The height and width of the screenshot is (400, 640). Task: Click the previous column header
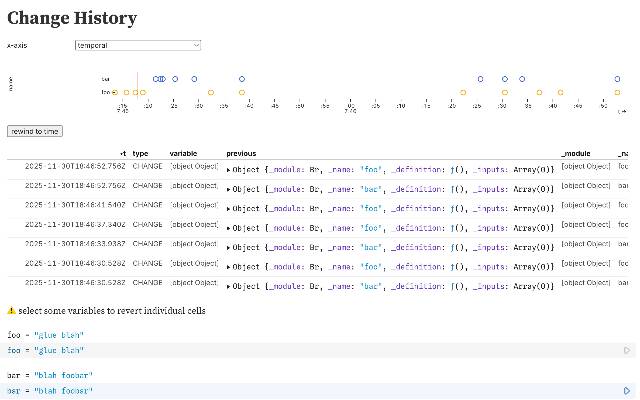241,153
